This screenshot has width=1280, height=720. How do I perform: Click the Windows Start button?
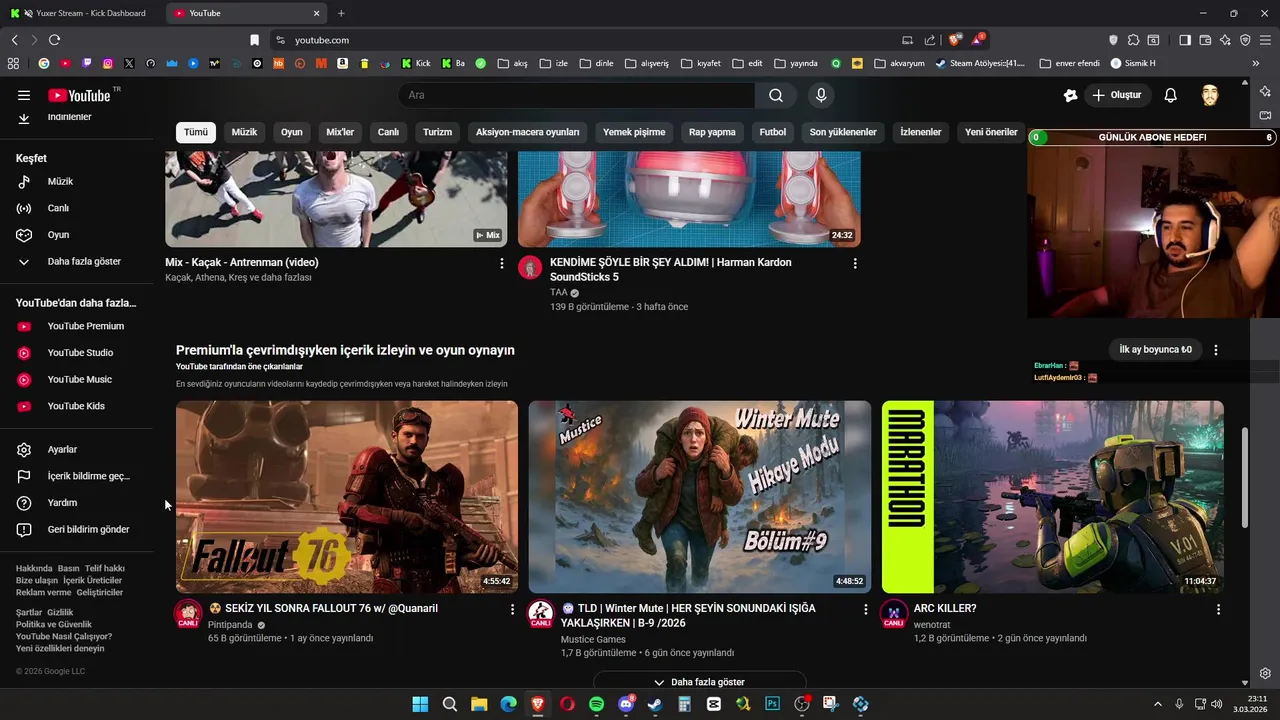[420, 704]
